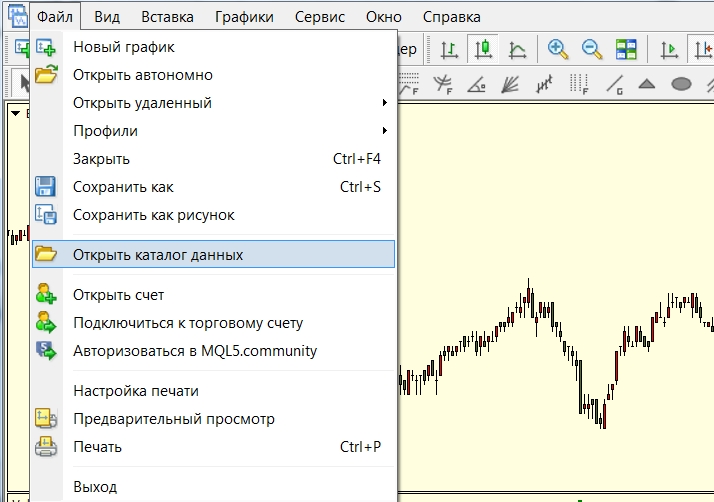Collapse the triangle arrow at chart corner

tap(15, 113)
